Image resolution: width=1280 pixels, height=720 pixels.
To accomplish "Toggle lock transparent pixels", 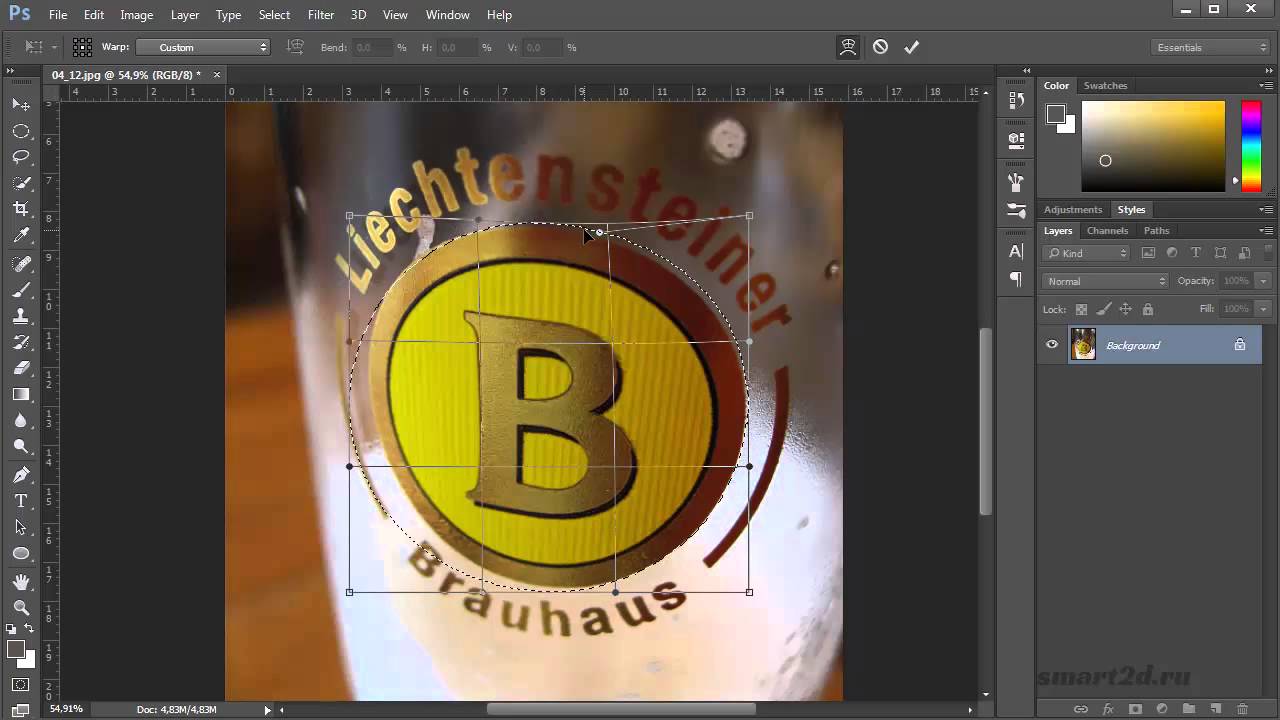I will point(1081,309).
